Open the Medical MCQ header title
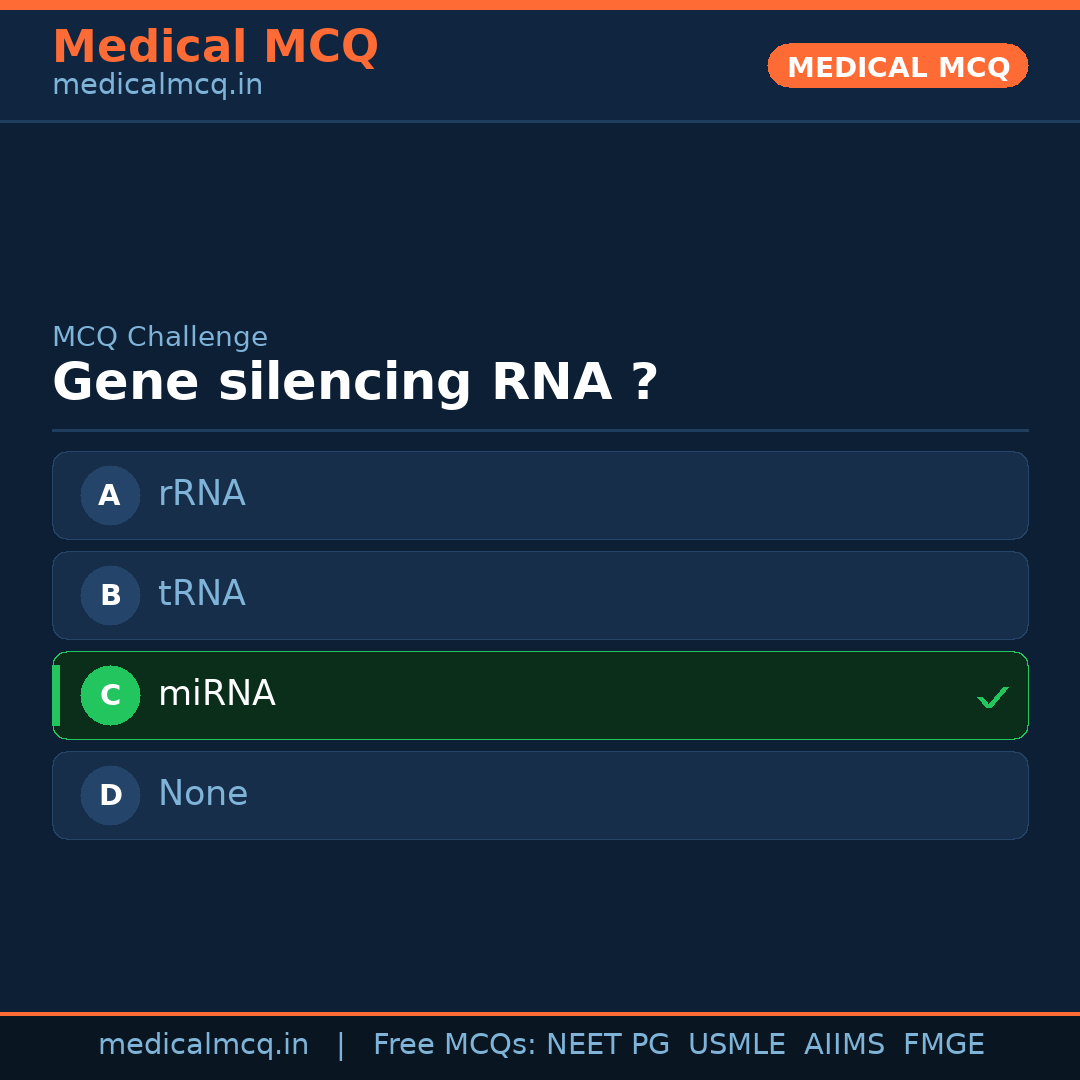Image resolution: width=1080 pixels, height=1080 pixels. point(215,47)
